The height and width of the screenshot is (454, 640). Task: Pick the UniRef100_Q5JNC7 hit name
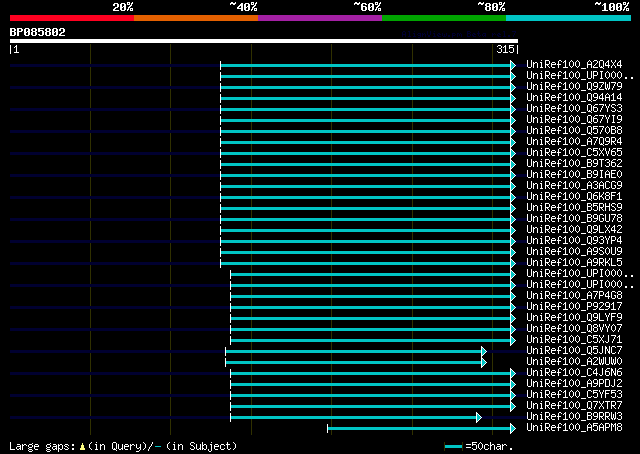click(x=574, y=351)
